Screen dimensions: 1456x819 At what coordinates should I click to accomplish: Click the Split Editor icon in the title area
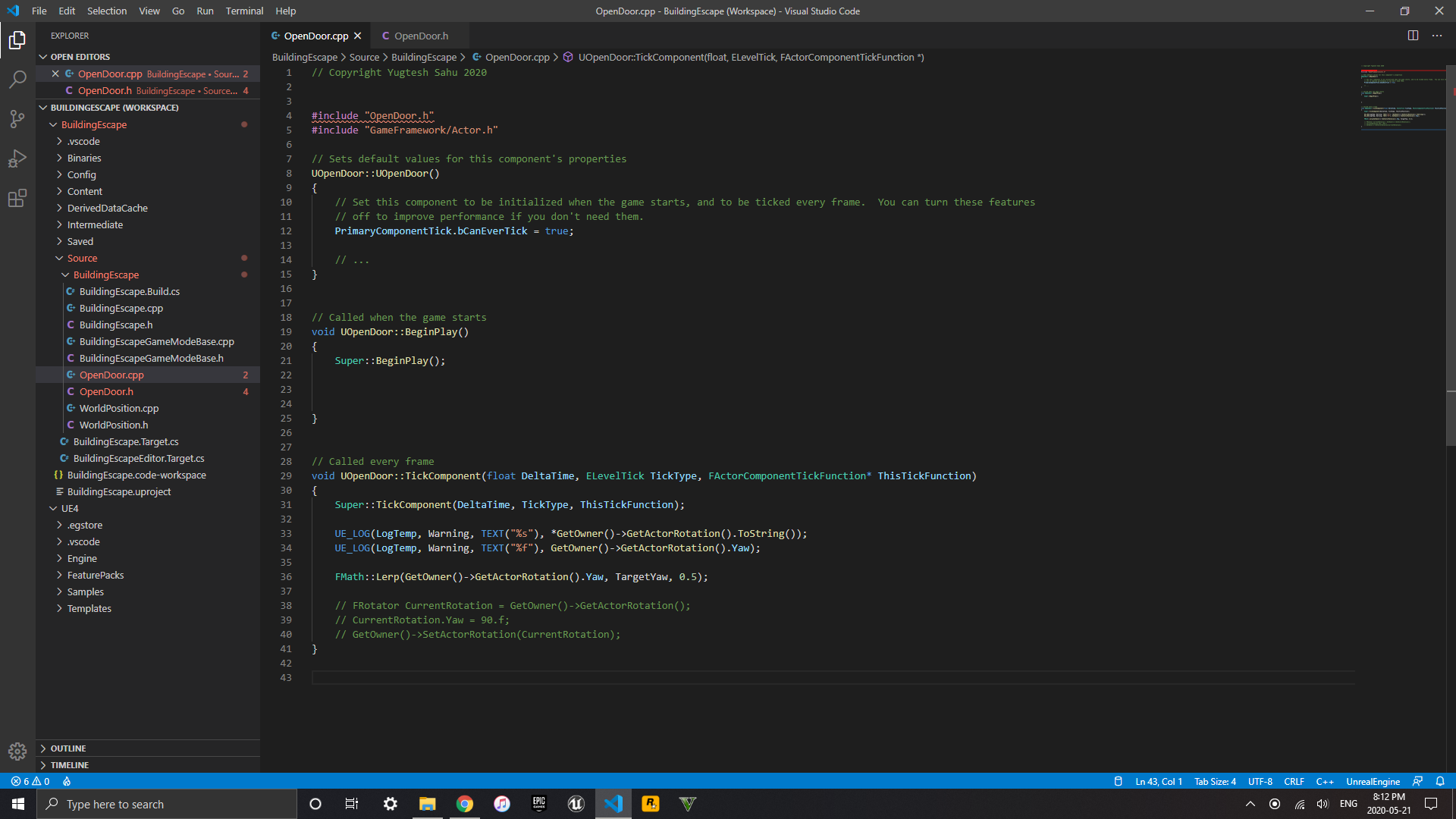[x=1414, y=35]
